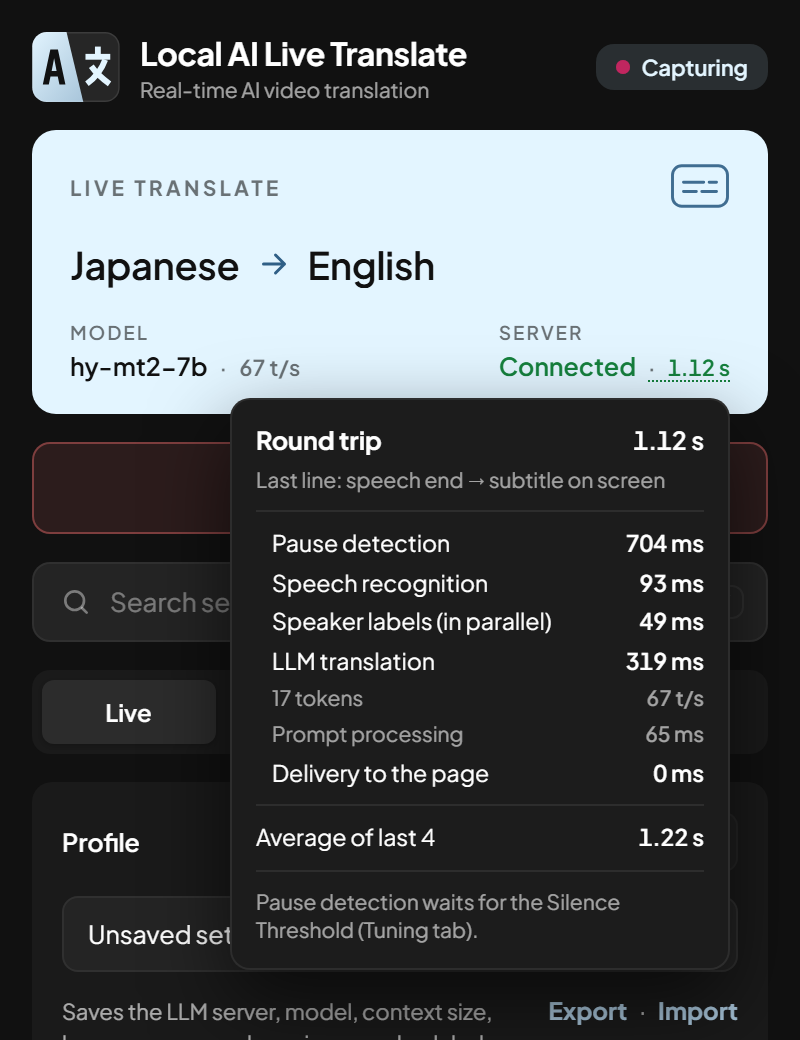
Task: Click the Pause detection row
Action: click(x=488, y=544)
